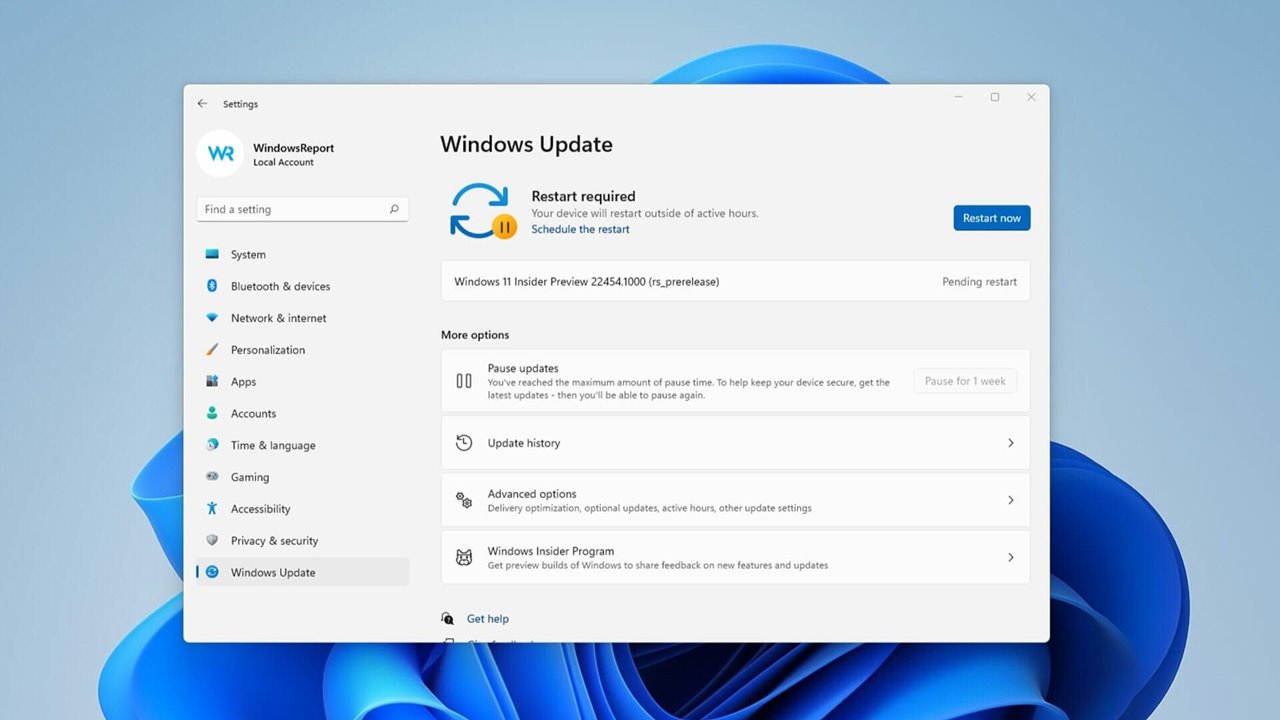This screenshot has width=1280, height=720.
Task: Select the Personalization brush icon
Action: coord(211,350)
